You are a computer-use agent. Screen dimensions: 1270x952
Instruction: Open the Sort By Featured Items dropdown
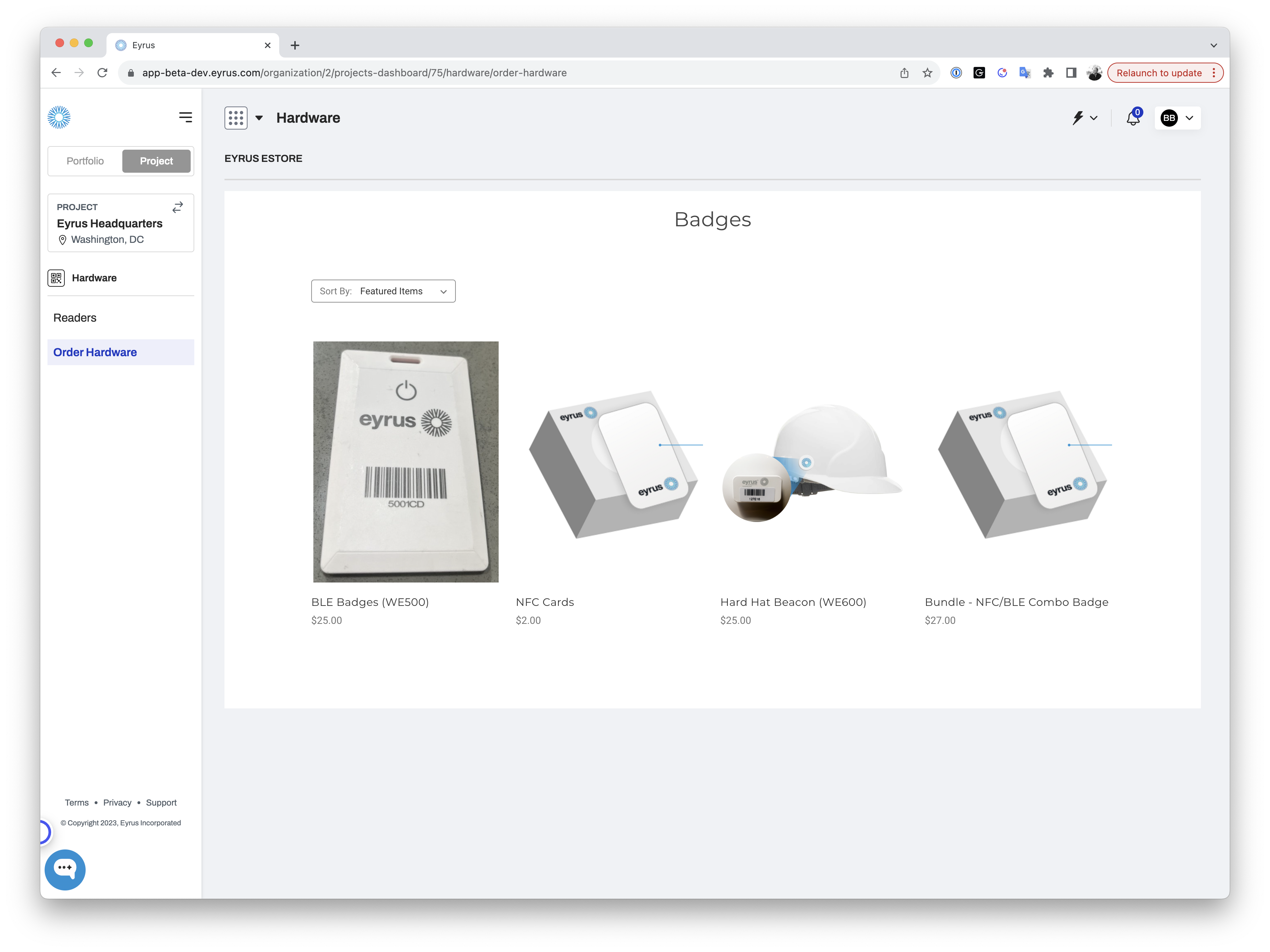(x=383, y=291)
